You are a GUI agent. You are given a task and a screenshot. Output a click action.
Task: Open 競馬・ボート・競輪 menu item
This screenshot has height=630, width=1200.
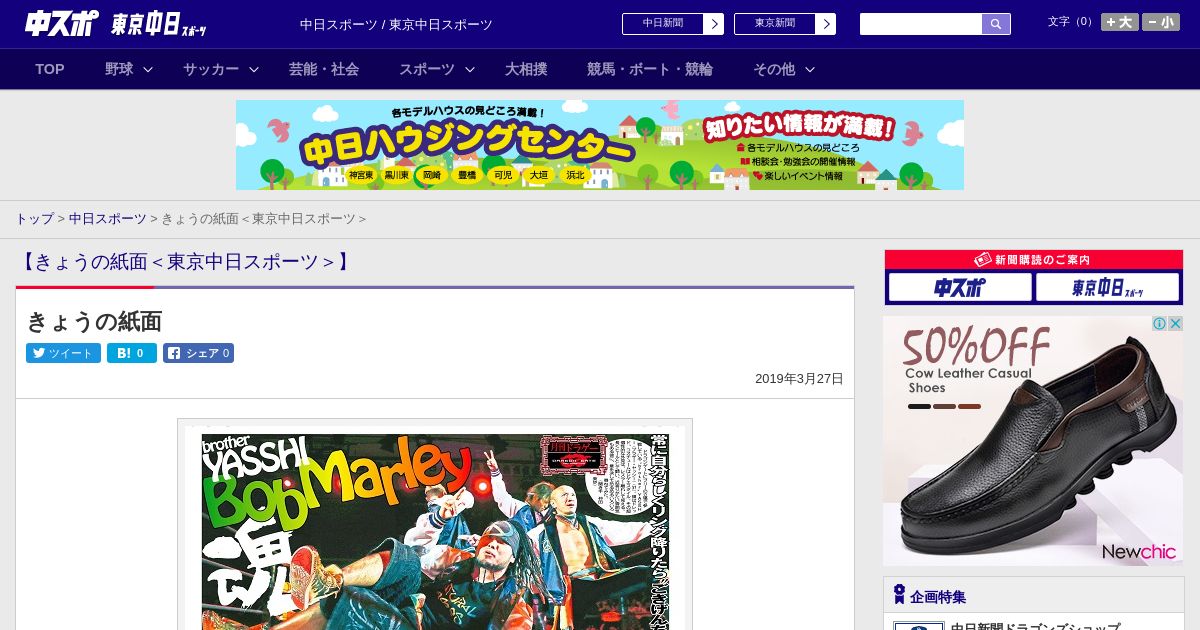tap(650, 69)
